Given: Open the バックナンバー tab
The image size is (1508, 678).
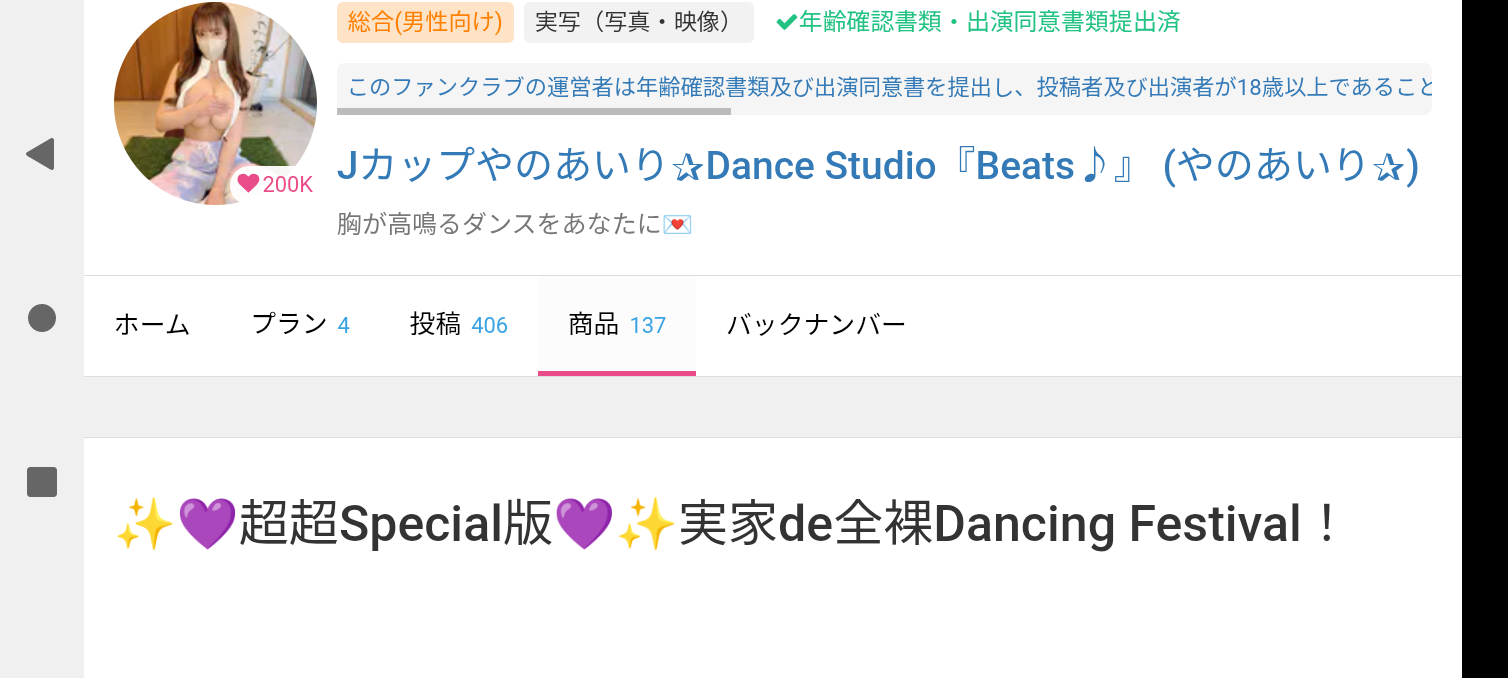Looking at the screenshot, I should [x=816, y=325].
